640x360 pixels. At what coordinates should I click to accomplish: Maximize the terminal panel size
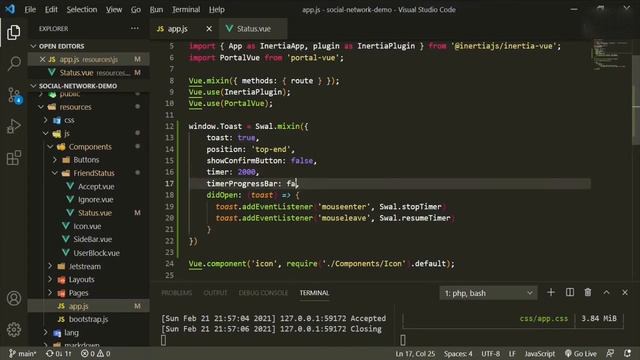tap(607, 292)
